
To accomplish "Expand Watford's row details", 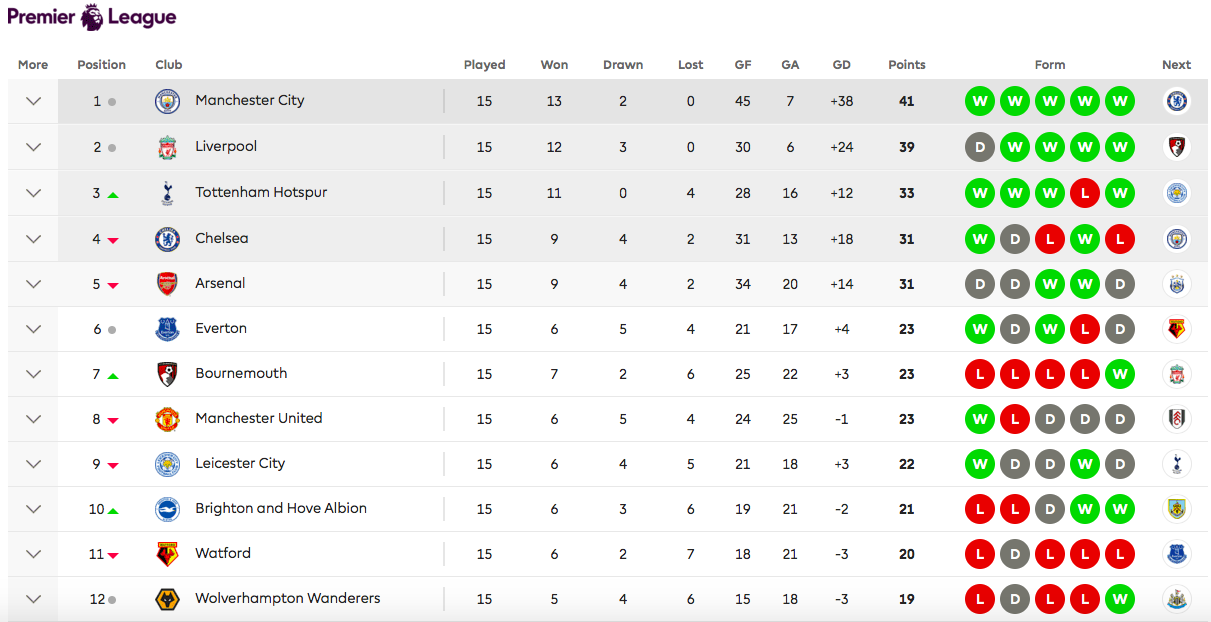I will pyautogui.click(x=33, y=554).
